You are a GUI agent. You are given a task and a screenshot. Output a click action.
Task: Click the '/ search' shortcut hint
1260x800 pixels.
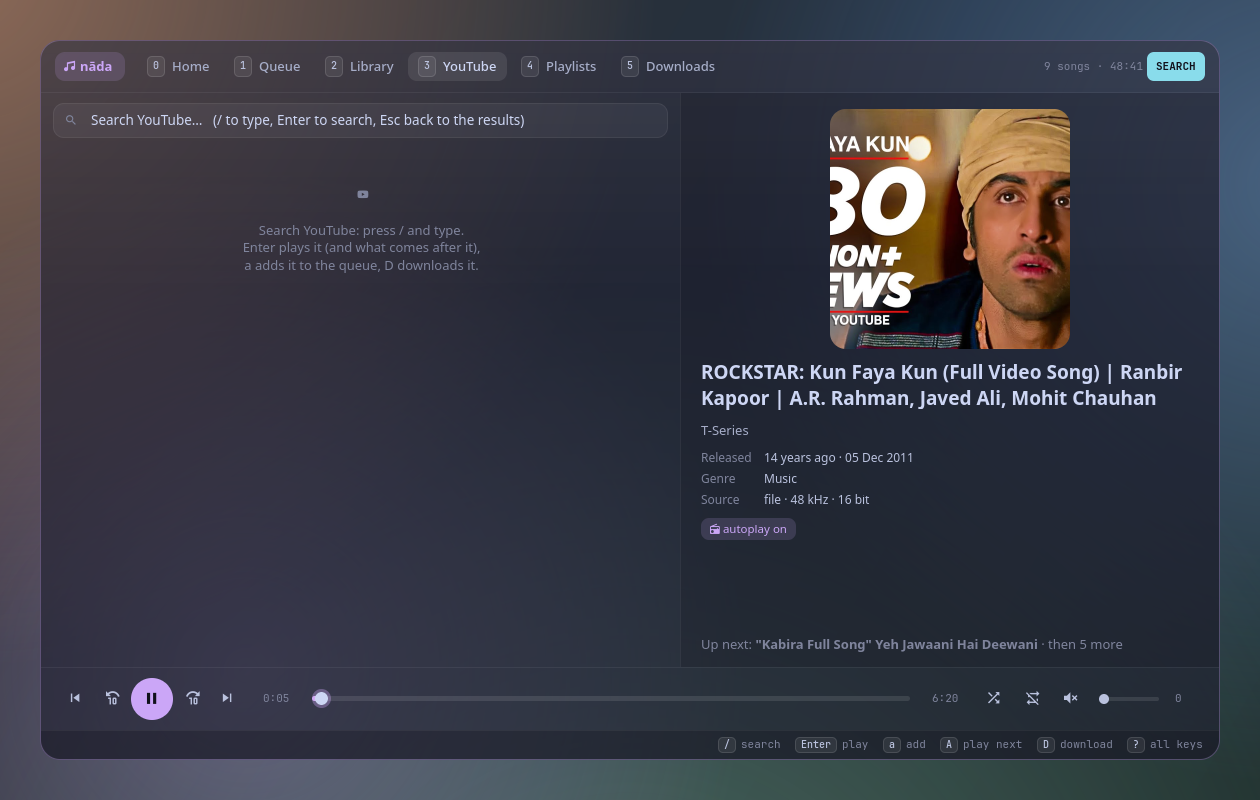coord(749,744)
